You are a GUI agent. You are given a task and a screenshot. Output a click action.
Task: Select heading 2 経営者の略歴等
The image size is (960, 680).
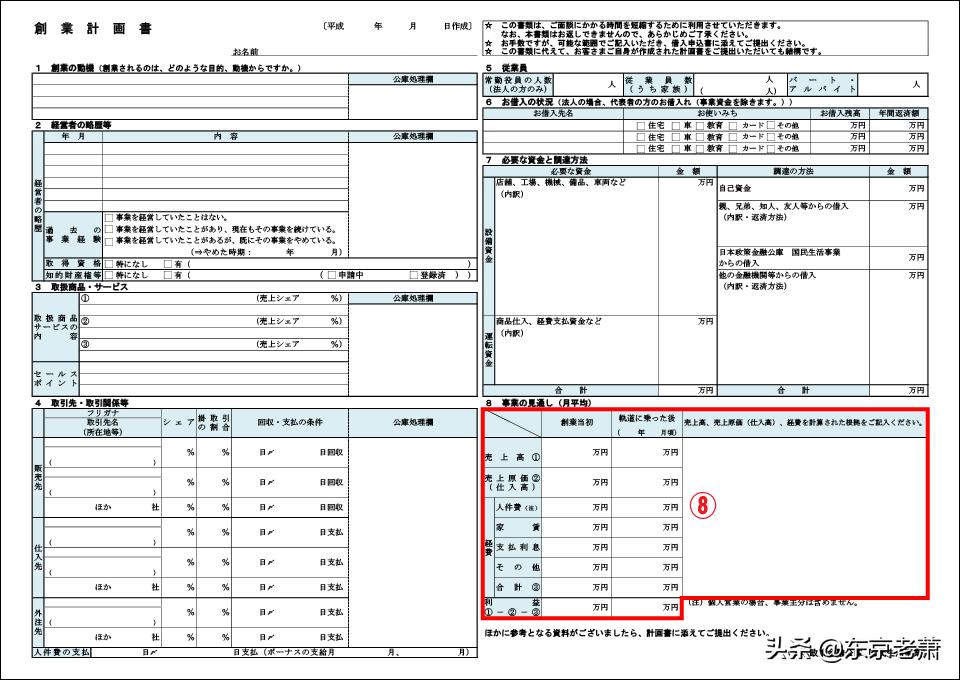(73, 125)
